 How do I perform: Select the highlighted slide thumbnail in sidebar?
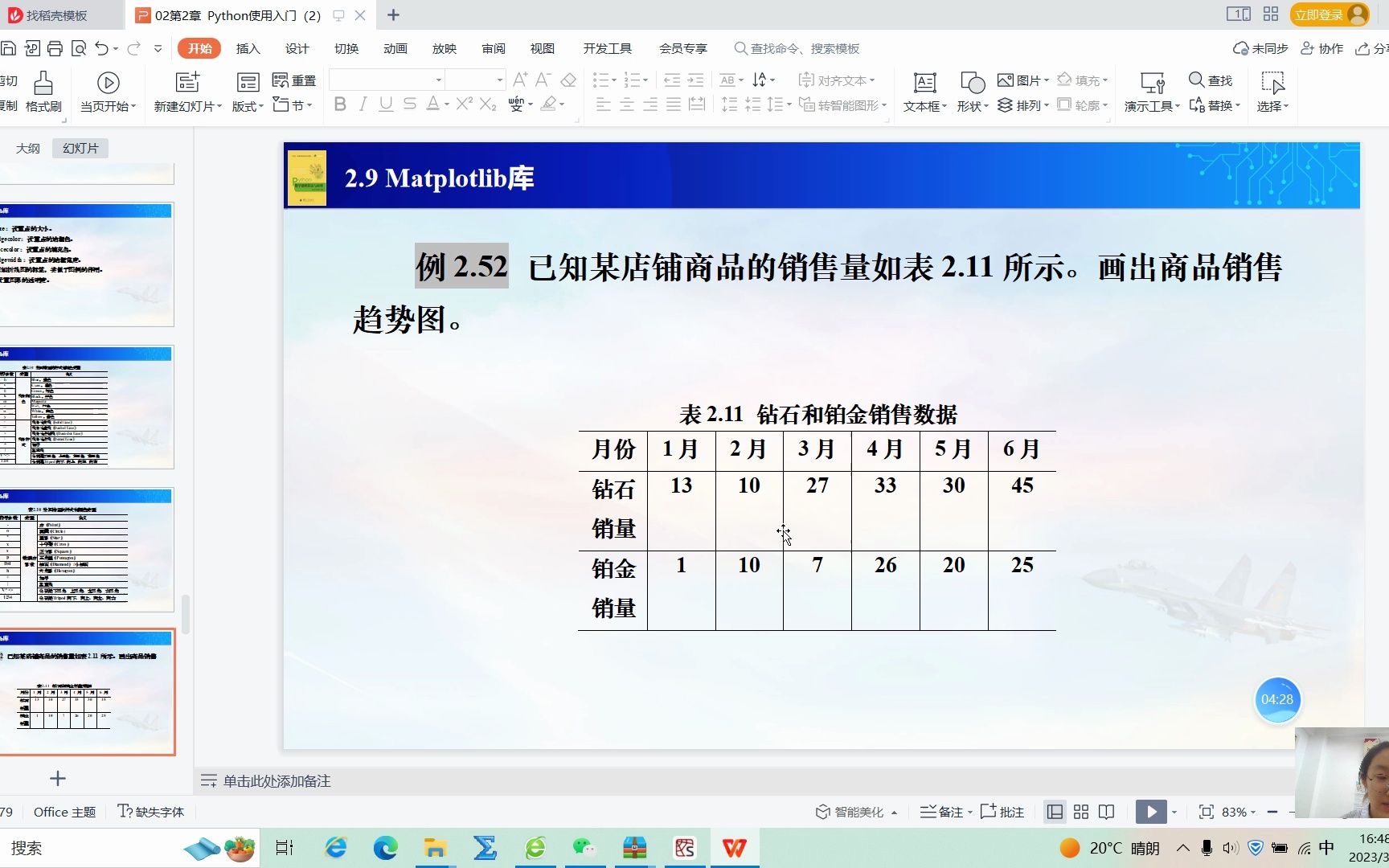pos(88,692)
